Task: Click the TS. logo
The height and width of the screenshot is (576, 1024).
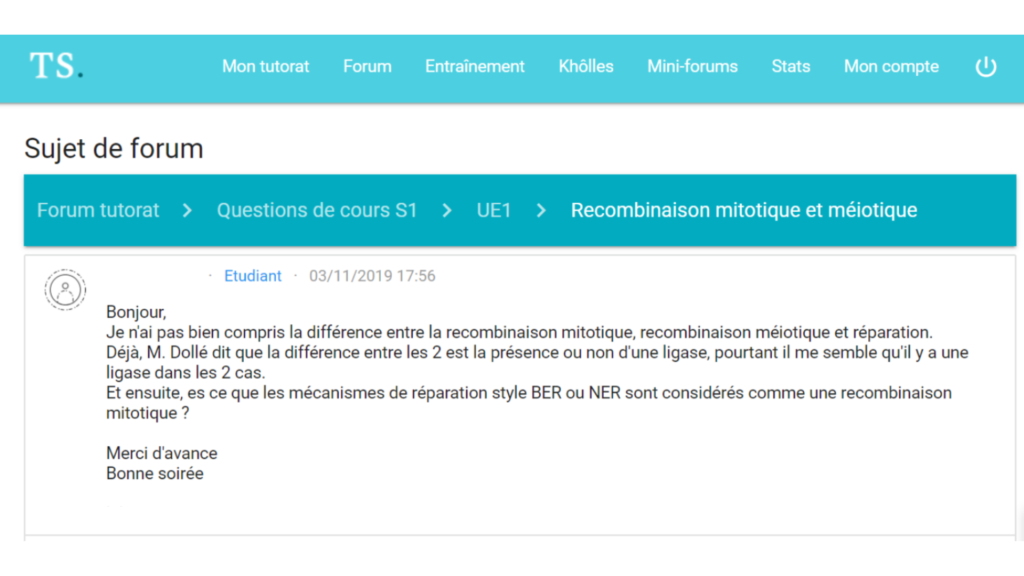Action: pyautogui.click(x=56, y=66)
